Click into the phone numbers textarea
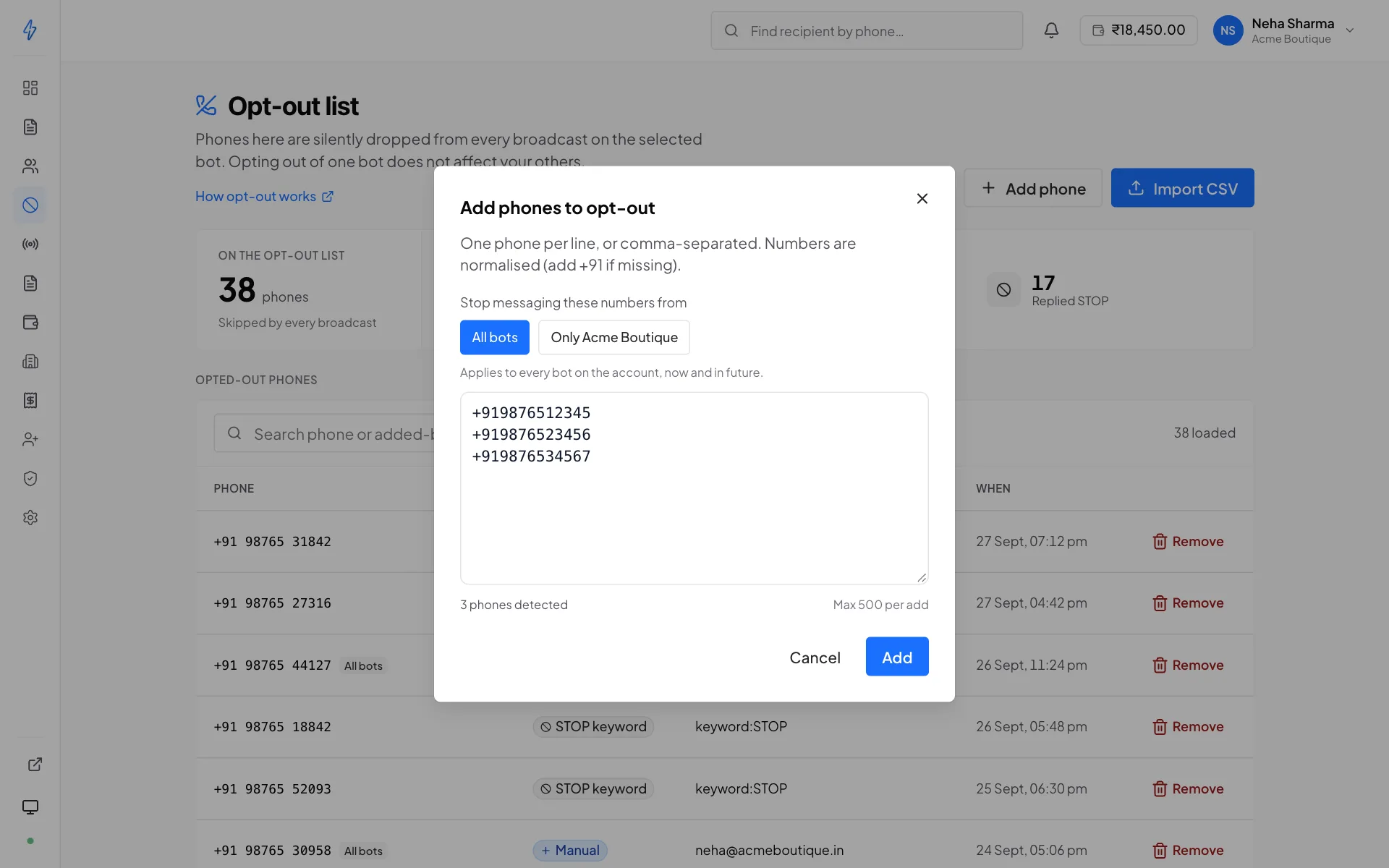 [694, 488]
